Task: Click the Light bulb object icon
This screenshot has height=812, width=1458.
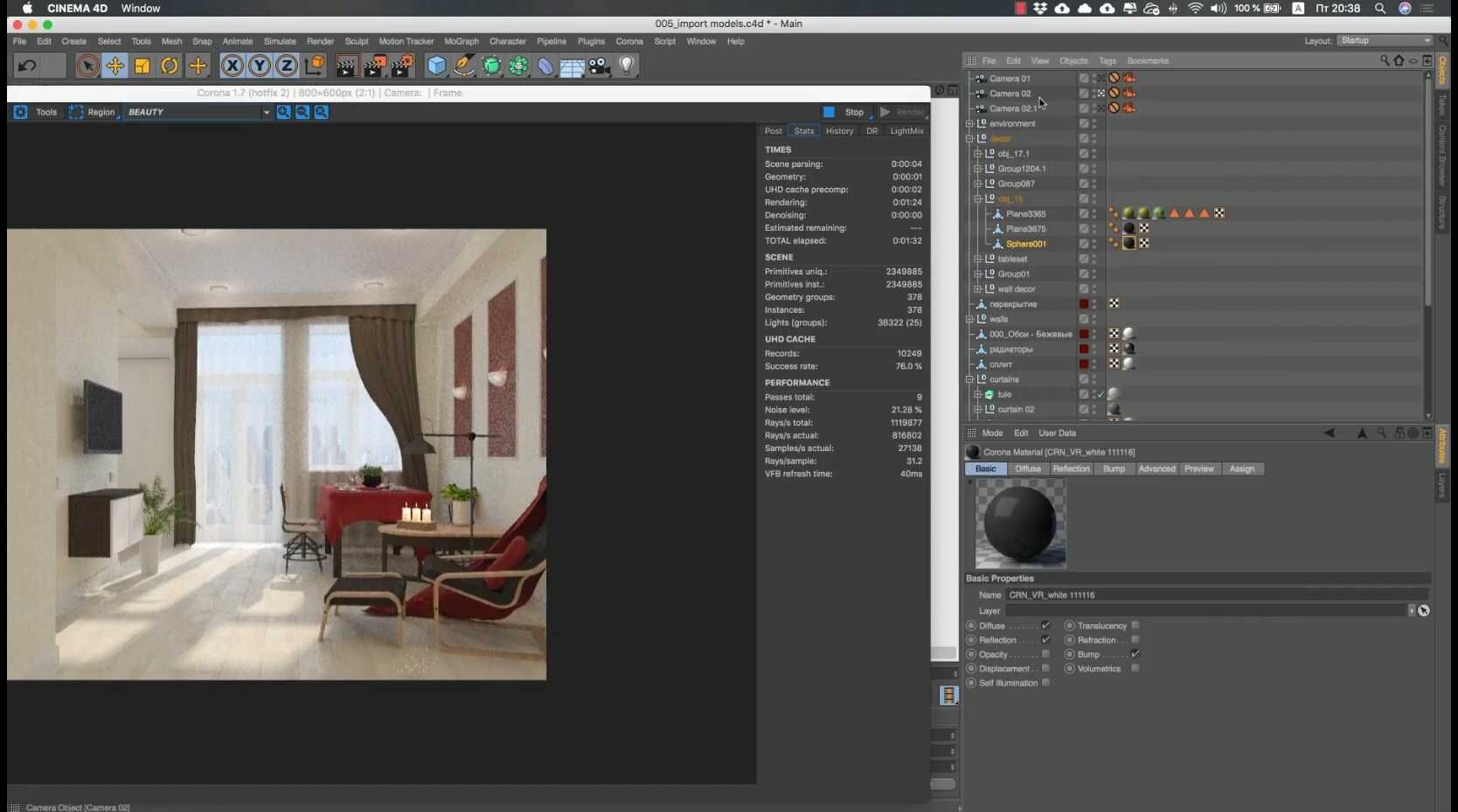Action: pyautogui.click(x=626, y=66)
